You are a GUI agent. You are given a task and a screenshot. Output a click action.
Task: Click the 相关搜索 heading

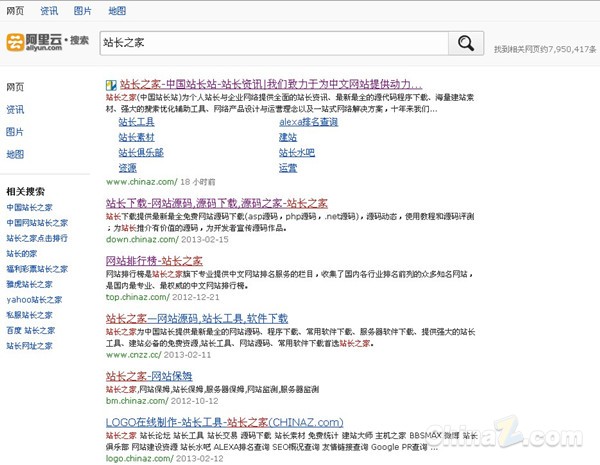pyautogui.click(x=25, y=191)
